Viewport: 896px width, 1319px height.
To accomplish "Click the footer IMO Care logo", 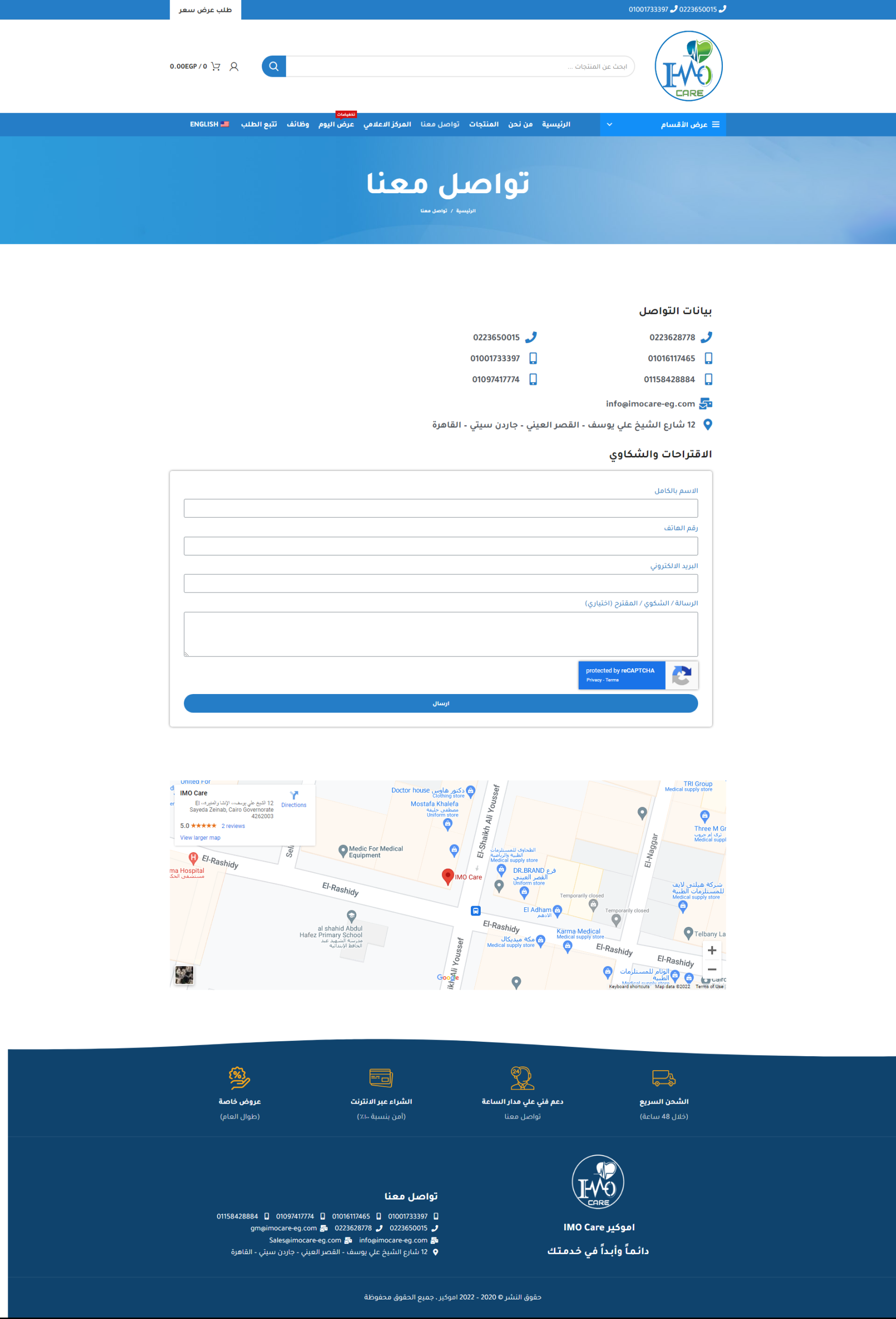I will [598, 1181].
